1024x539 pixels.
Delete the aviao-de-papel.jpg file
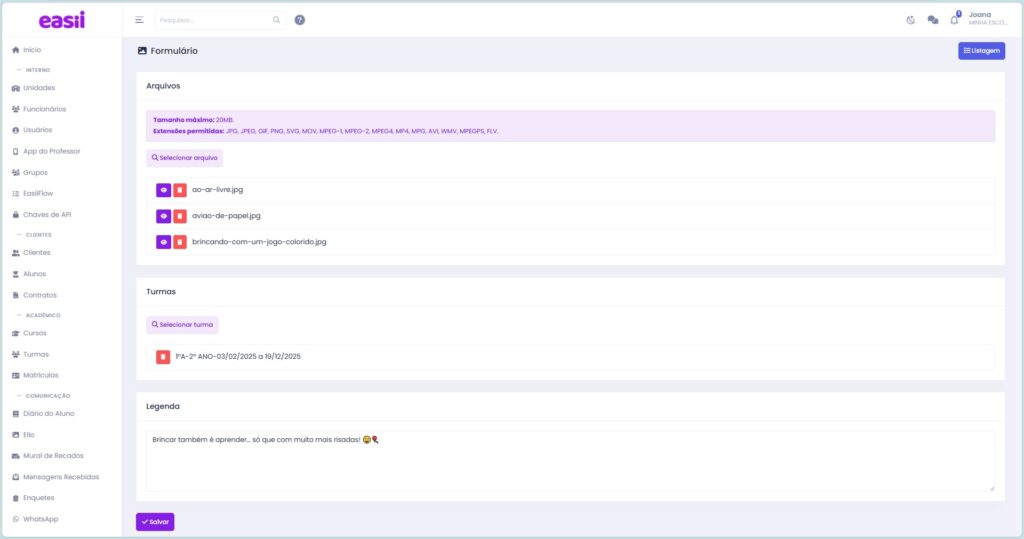[x=179, y=216]
